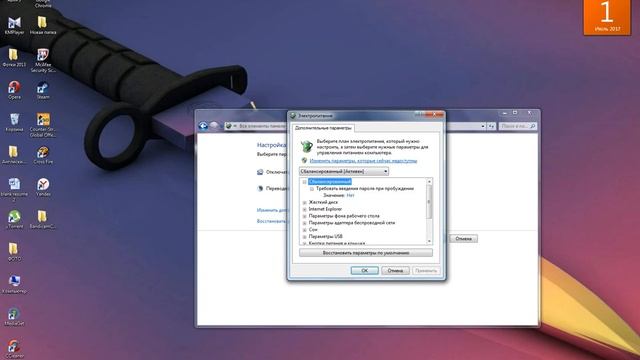The height and width of the screenshot is (360, 640).
Task: Select the highlighted Сбалансированный tree row
Action: (330, 182)
